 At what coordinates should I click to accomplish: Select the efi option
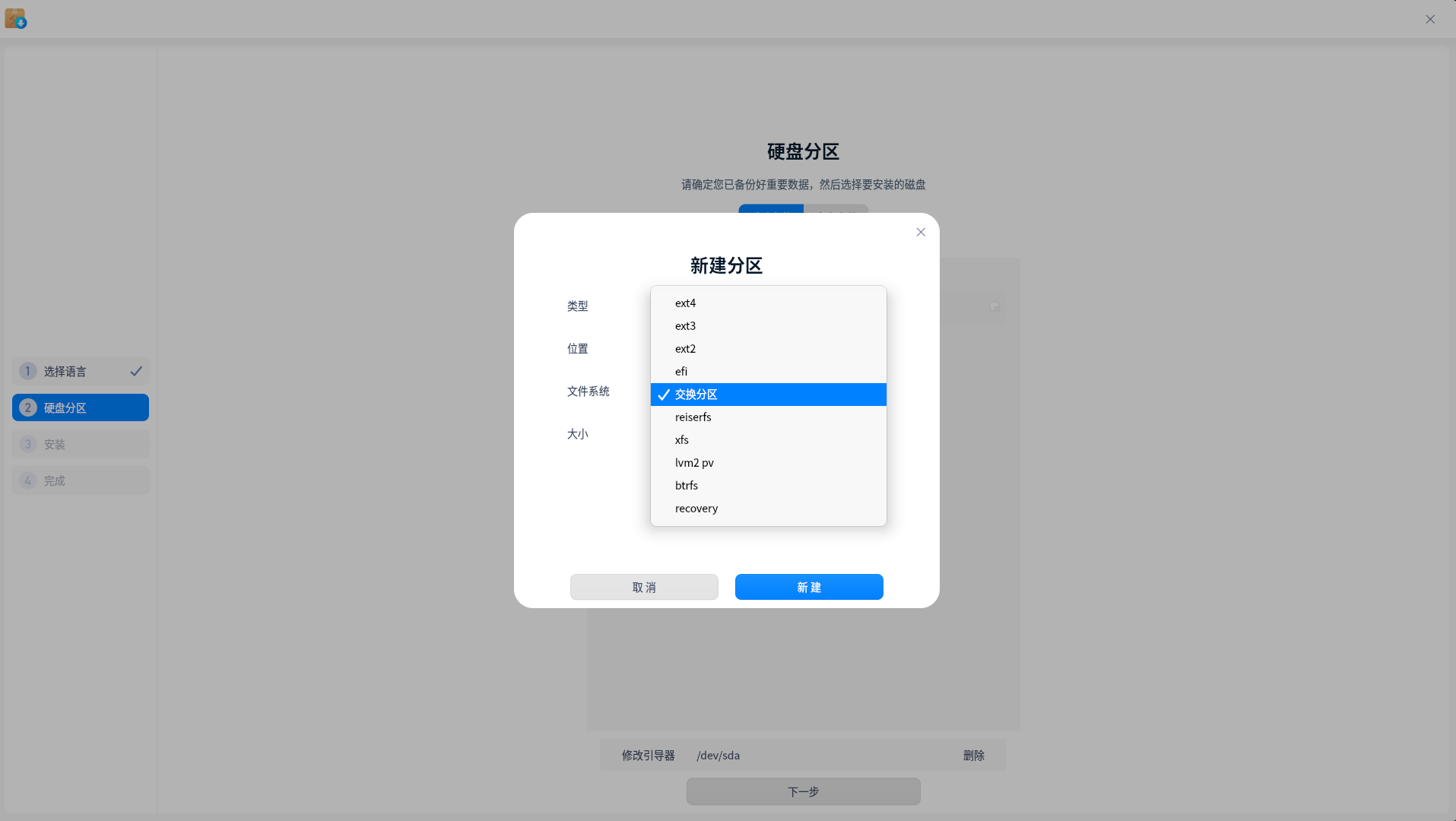pos(768,372)
